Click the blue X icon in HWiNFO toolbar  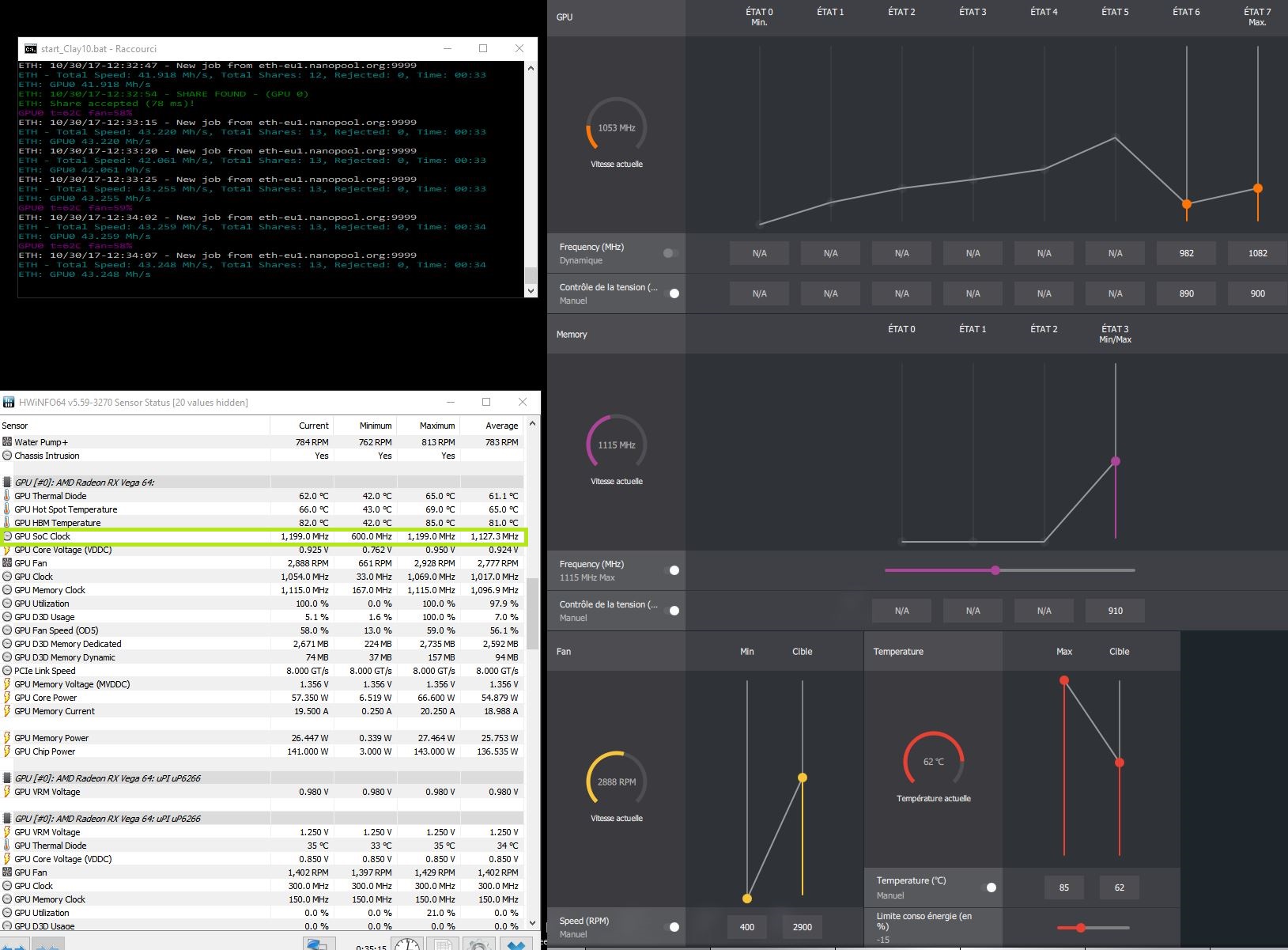(516, 944)
